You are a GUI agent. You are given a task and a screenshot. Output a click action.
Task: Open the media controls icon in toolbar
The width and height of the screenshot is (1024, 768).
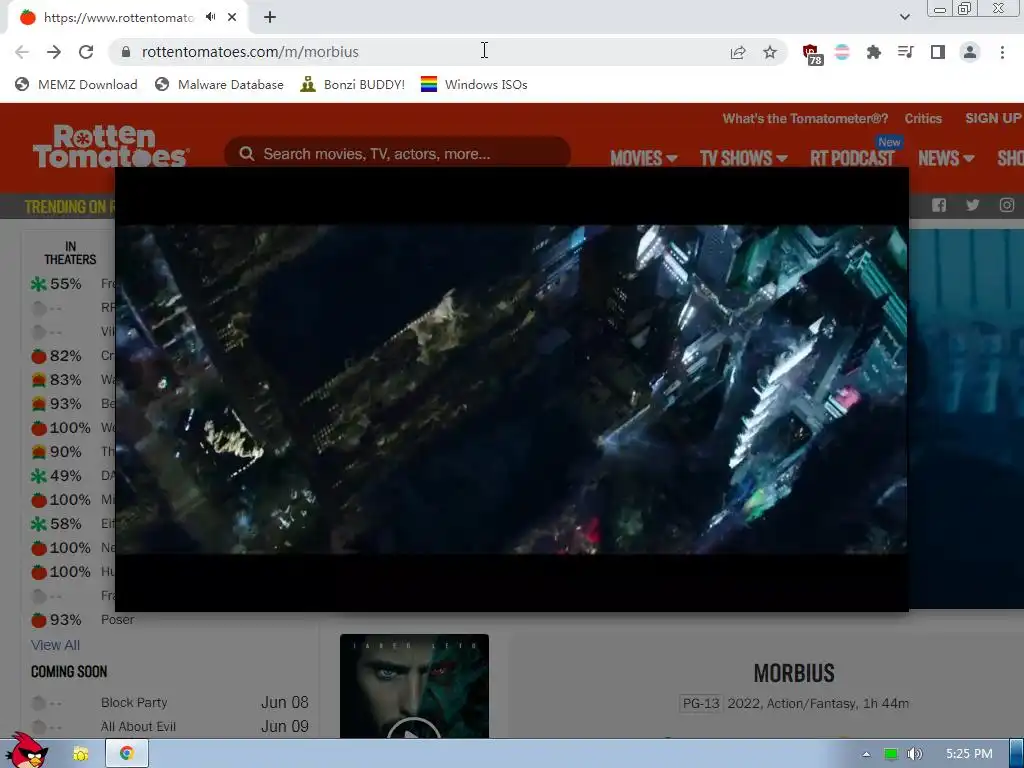tap(906, 52)
